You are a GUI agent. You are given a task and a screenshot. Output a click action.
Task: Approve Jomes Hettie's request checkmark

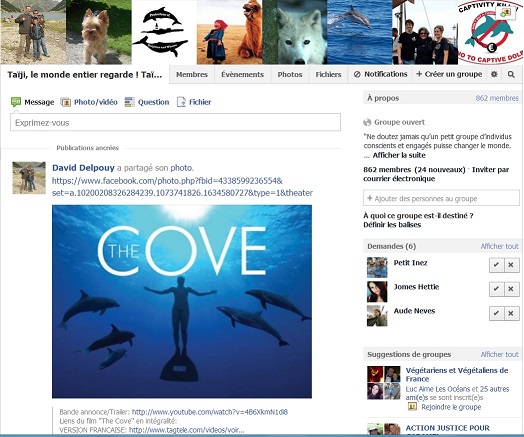pyautogui.click(x=497, y=289)
